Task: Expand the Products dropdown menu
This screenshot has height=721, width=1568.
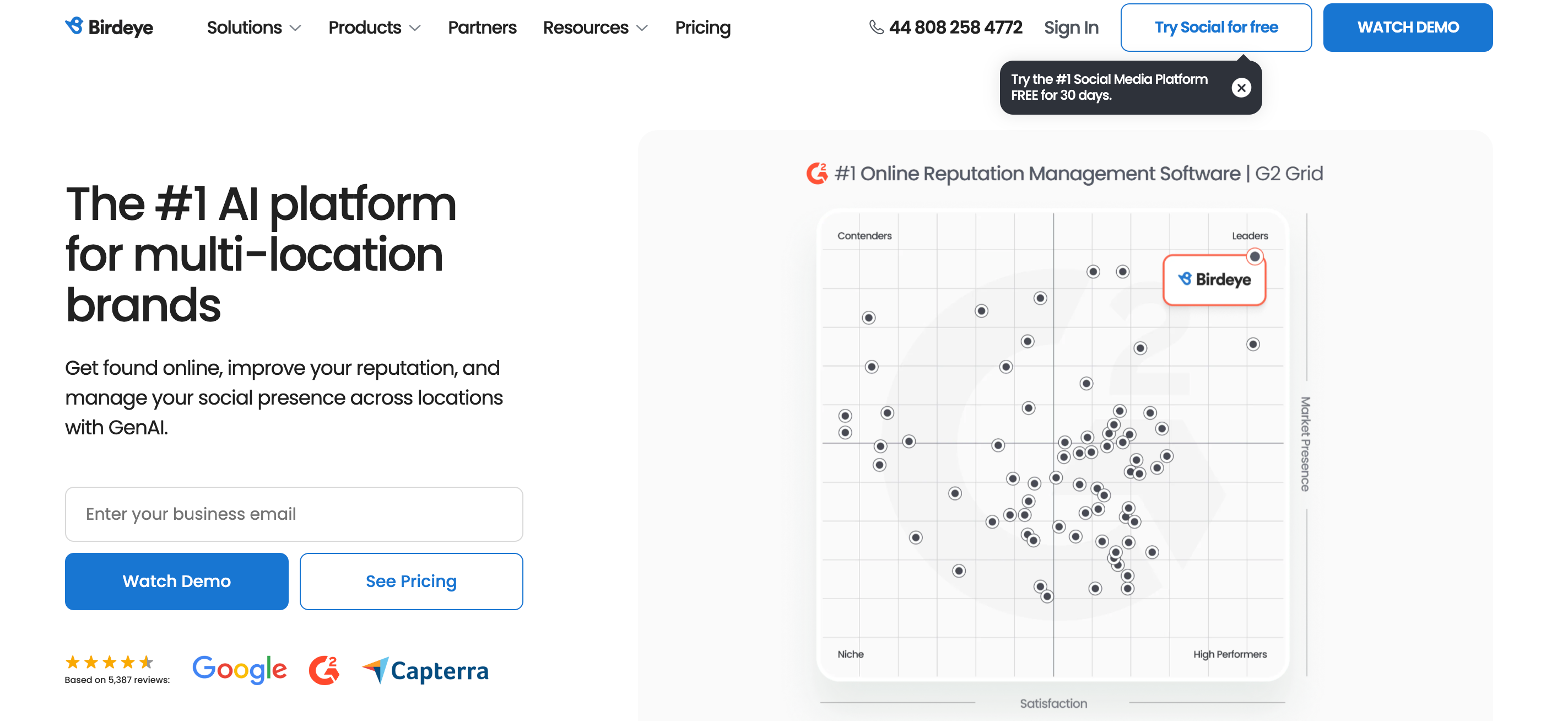Action: click(x=374, y=28)
